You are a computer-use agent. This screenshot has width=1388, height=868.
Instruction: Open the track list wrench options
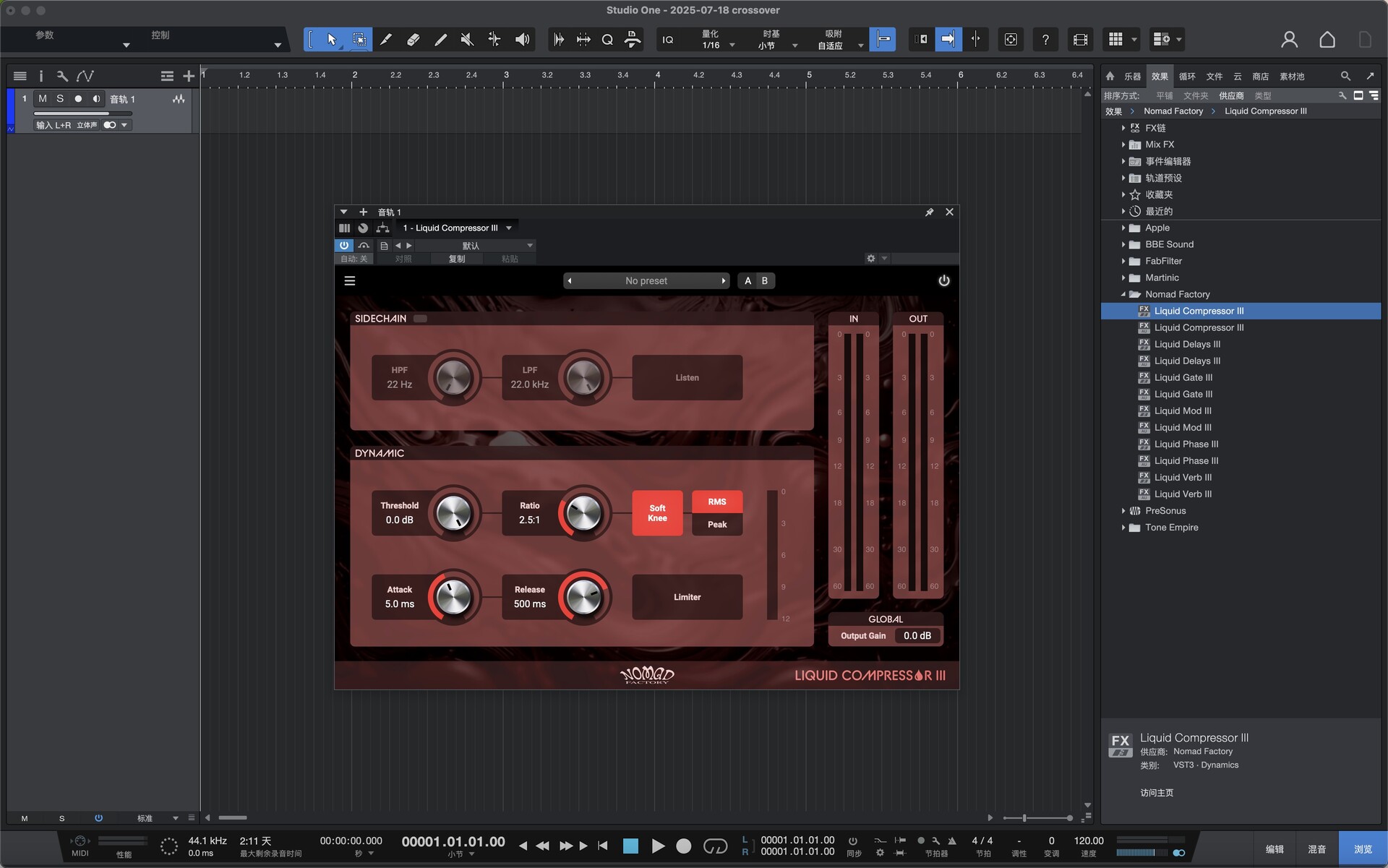(62, 76)
